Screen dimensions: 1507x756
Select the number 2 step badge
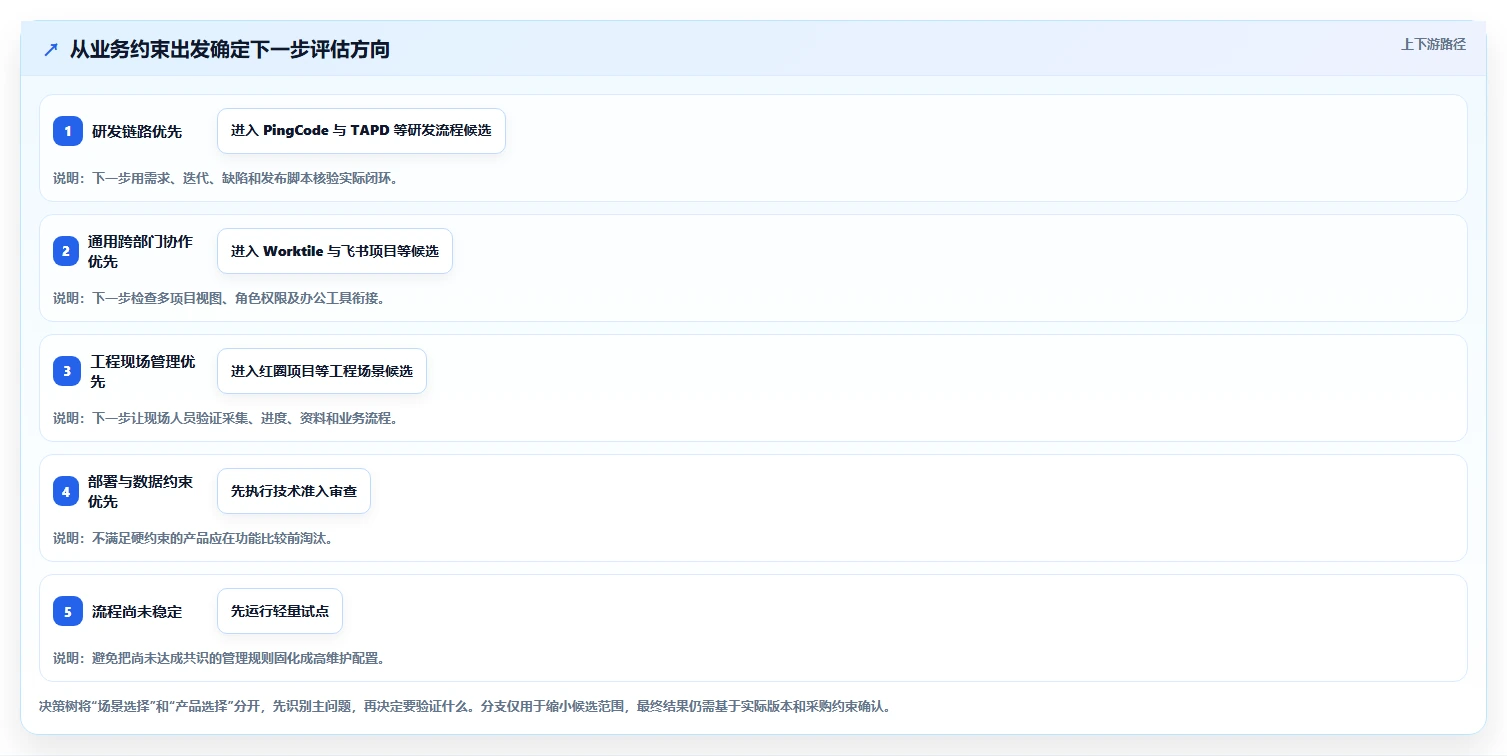(x=68, y=251)
